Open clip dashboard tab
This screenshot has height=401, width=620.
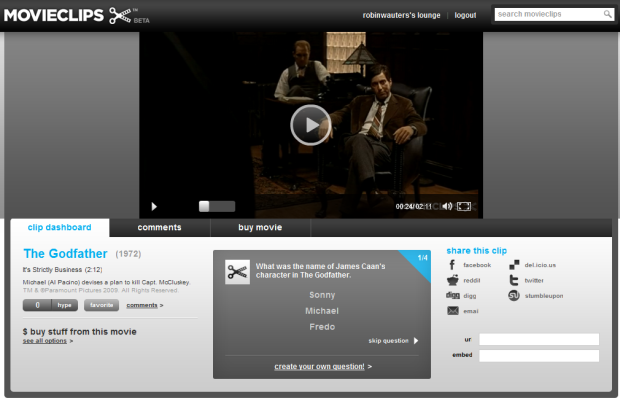coord(59,227)
